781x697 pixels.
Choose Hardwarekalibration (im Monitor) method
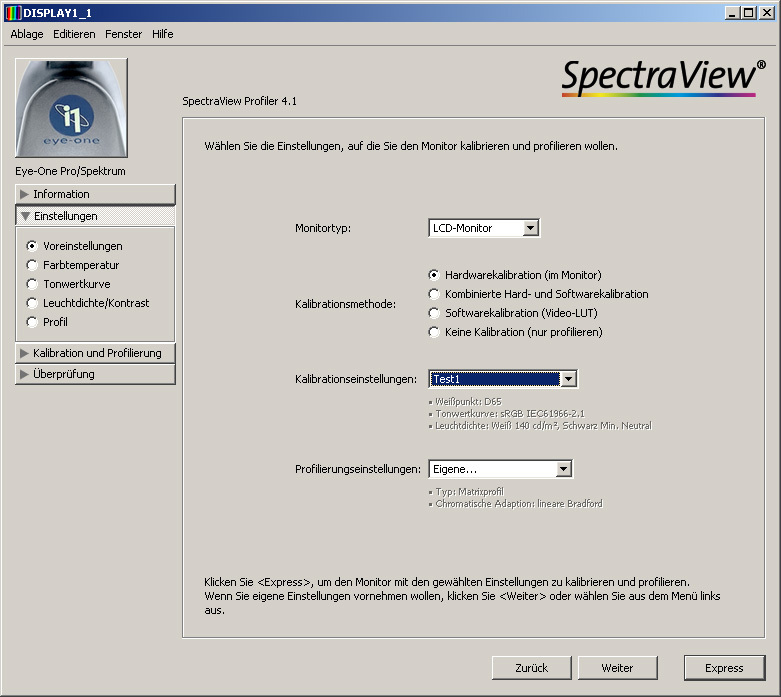515,275
